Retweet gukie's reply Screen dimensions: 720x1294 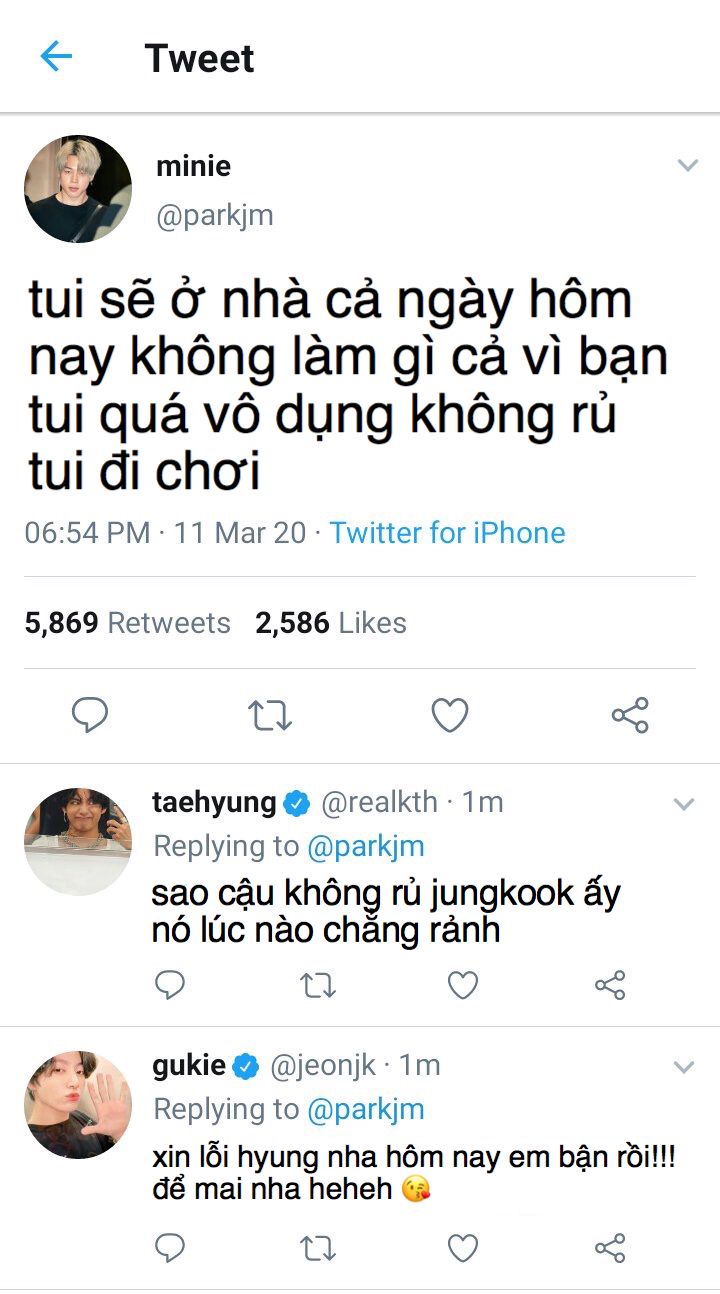pos(316,1248)
